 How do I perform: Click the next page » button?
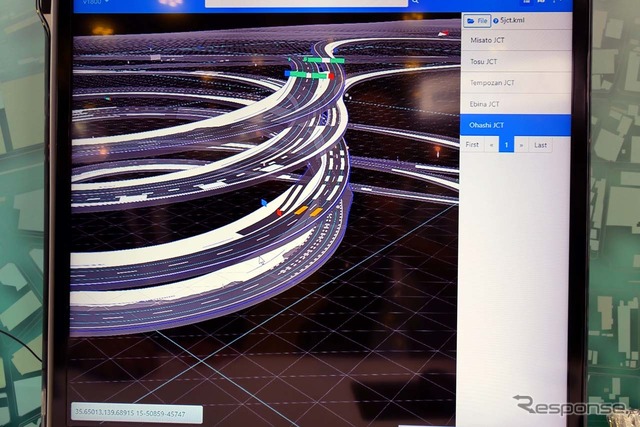coord(521,145)
